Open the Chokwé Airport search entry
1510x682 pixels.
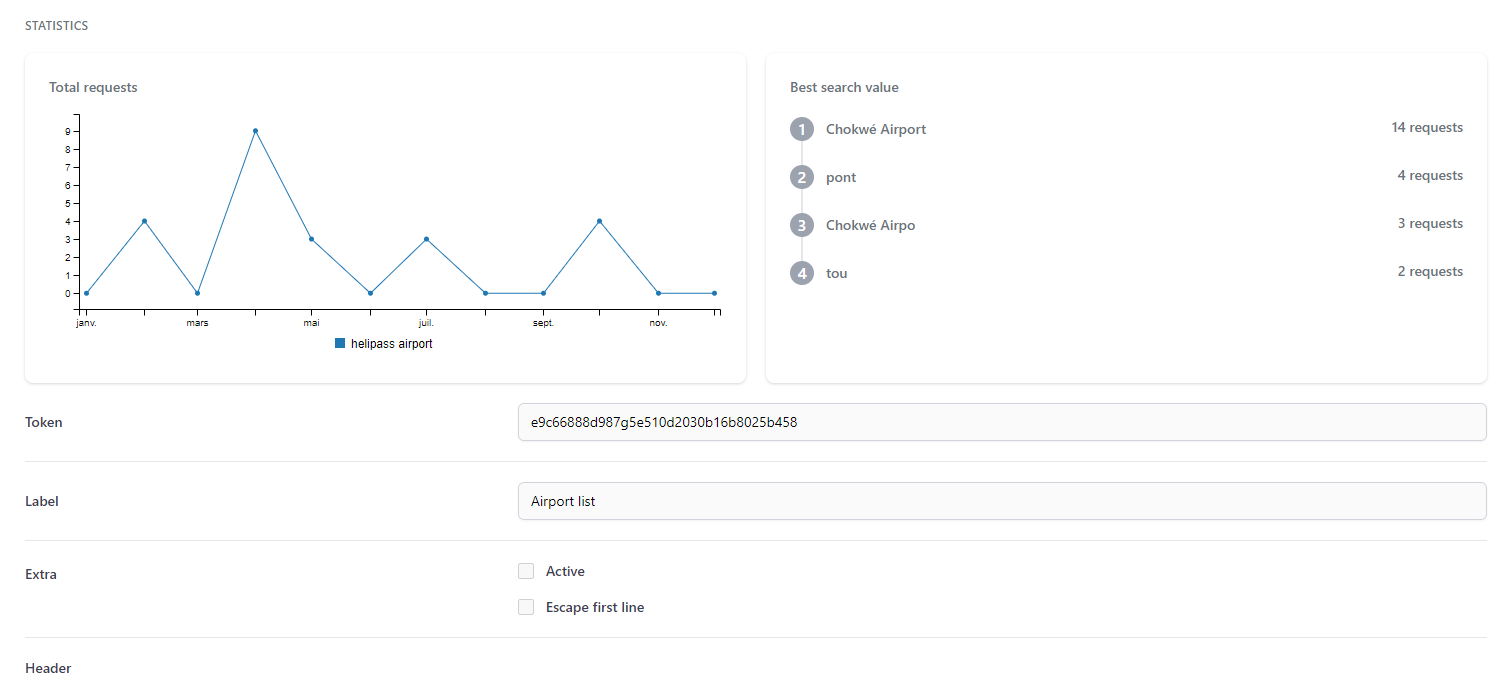(x=875, y=129)
